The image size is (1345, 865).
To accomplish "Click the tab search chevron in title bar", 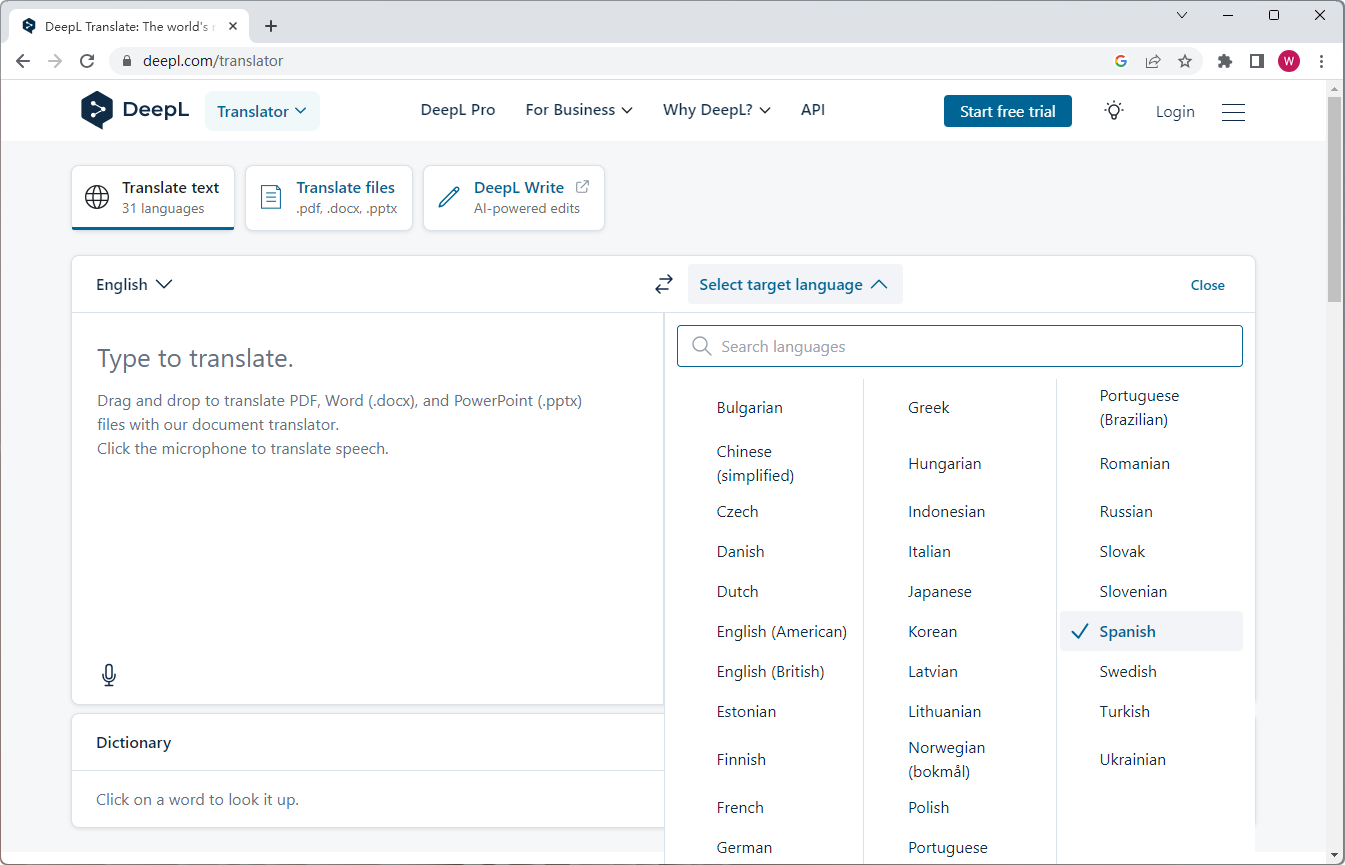I will pyautogui.click(x=1182, y=15).
